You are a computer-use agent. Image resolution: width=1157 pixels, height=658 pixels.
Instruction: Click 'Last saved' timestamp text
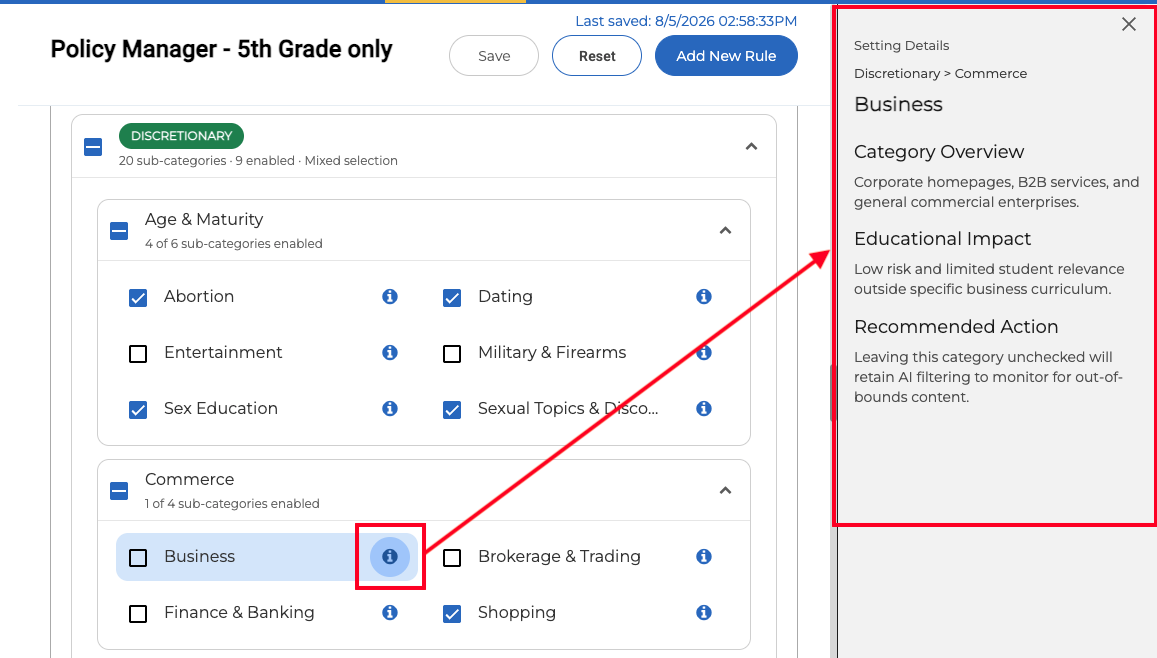point(686,21)
